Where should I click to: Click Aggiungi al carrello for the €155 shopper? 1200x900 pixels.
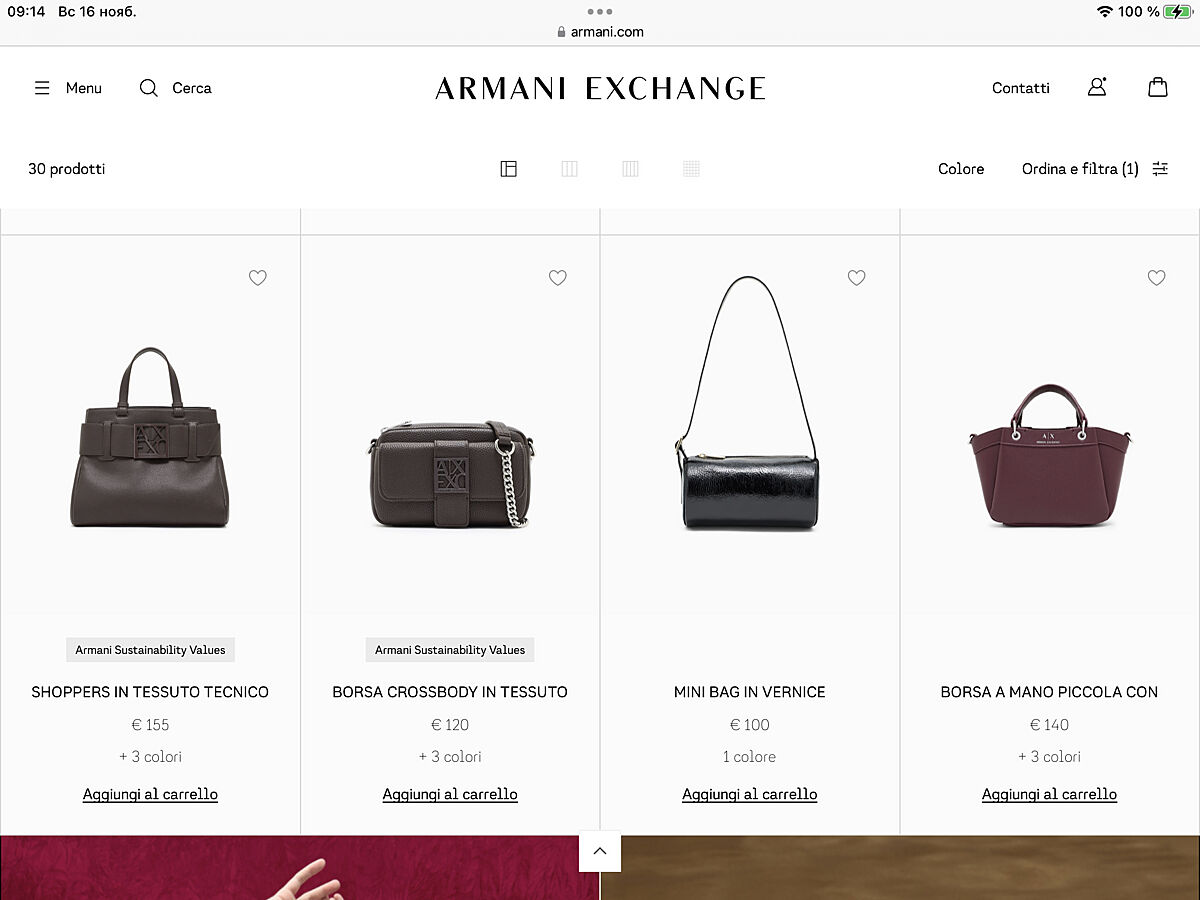tap(150, 794)
